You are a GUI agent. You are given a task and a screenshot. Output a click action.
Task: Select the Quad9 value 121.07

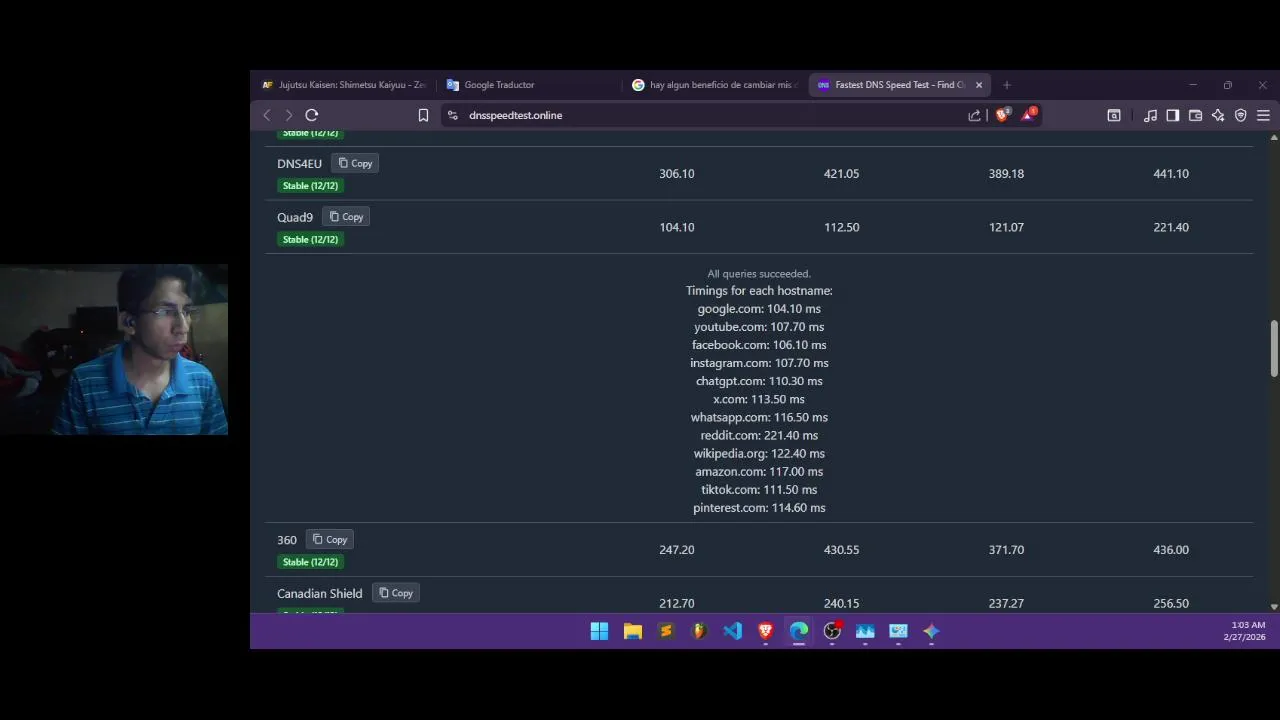tap(1006, 227)
